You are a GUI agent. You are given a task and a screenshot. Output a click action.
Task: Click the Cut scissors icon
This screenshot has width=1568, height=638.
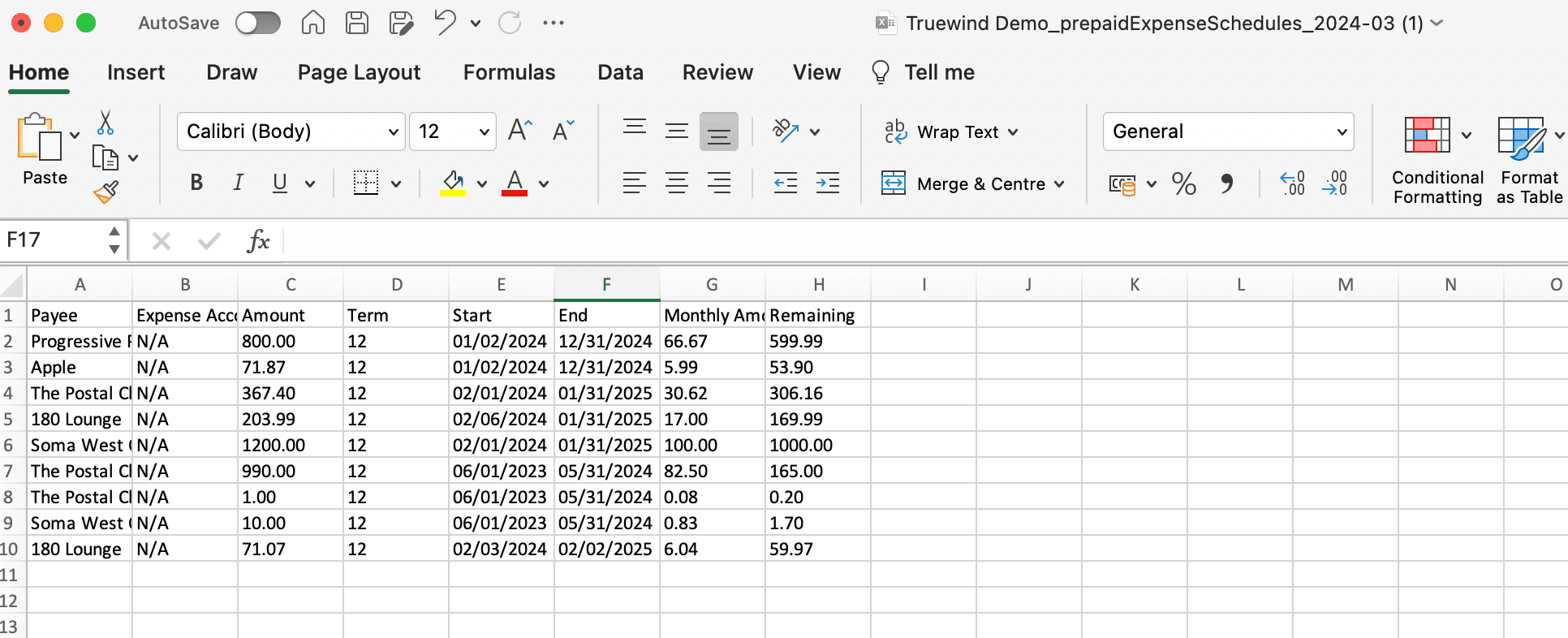(106, 123)
